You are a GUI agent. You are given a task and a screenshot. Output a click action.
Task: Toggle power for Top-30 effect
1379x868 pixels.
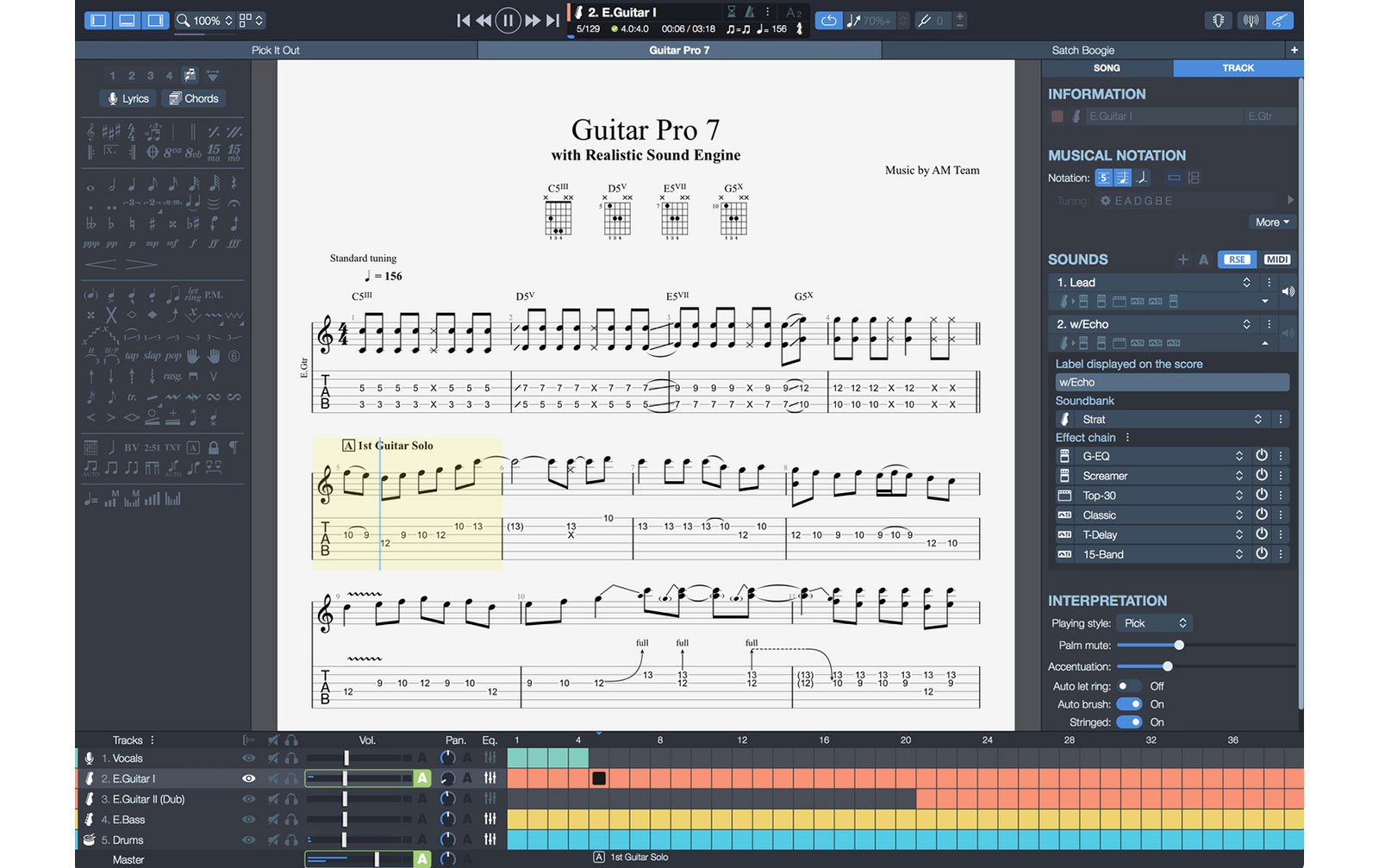point(1262,495)
